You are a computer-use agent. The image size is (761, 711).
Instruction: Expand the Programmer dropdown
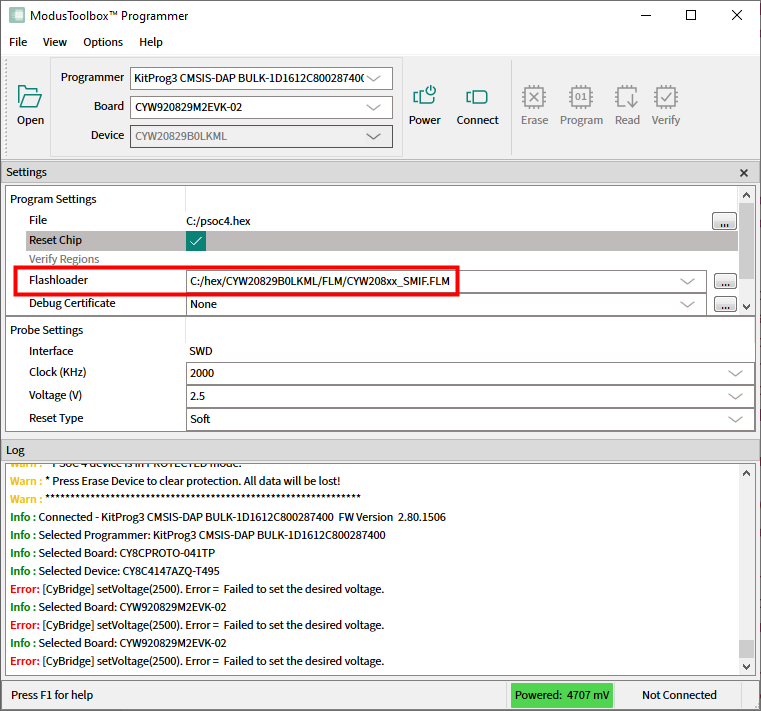tap(374, 78)
